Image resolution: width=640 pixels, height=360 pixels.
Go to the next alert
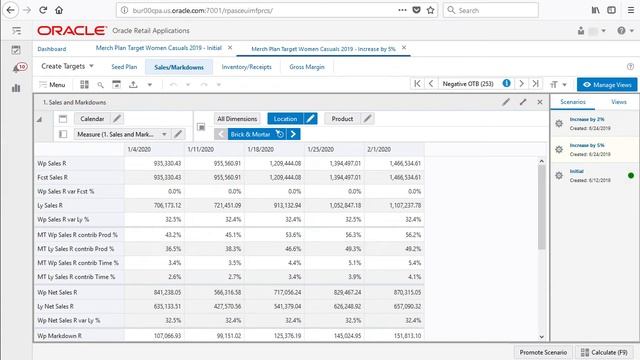521,84
